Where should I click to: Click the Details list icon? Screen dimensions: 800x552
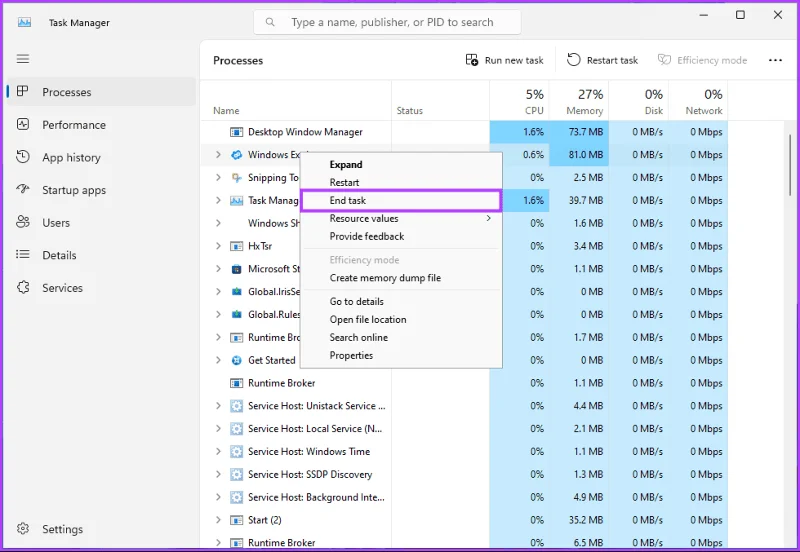click(x=23, y=254)
